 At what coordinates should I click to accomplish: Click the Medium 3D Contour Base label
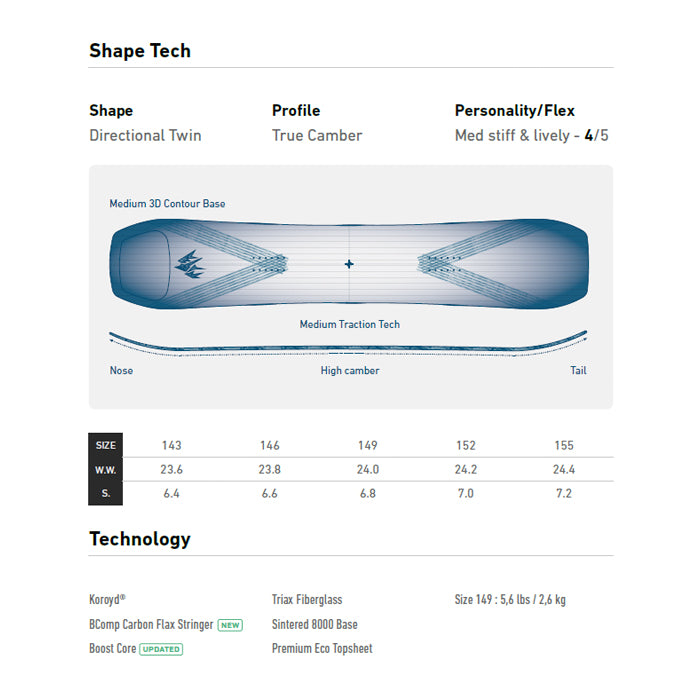[x=167, y=204]
